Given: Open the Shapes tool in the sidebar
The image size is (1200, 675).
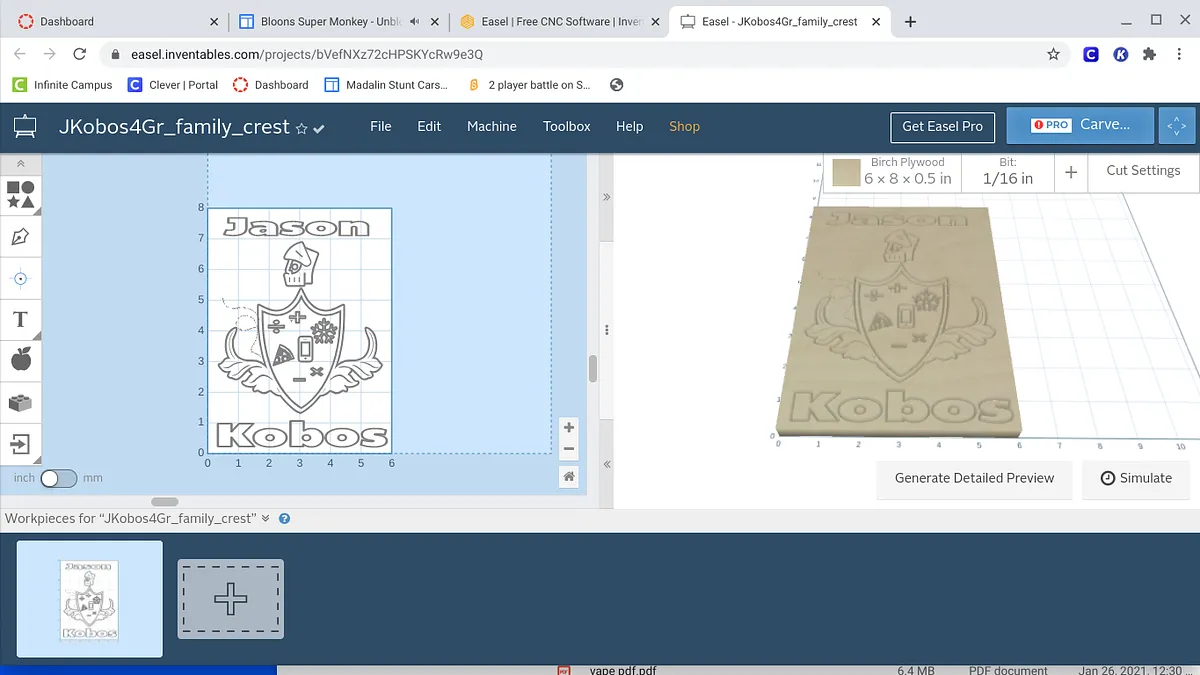Looking at the screenshot, I should [x=21, y=194].
